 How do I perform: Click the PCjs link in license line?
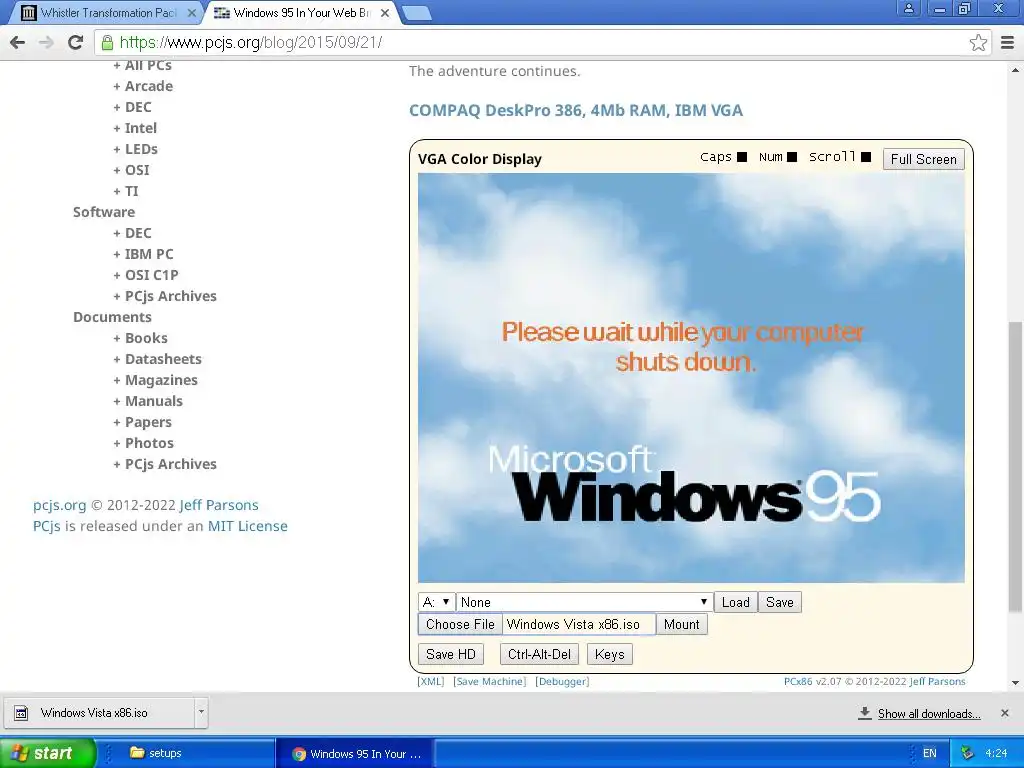pos(46,526)
